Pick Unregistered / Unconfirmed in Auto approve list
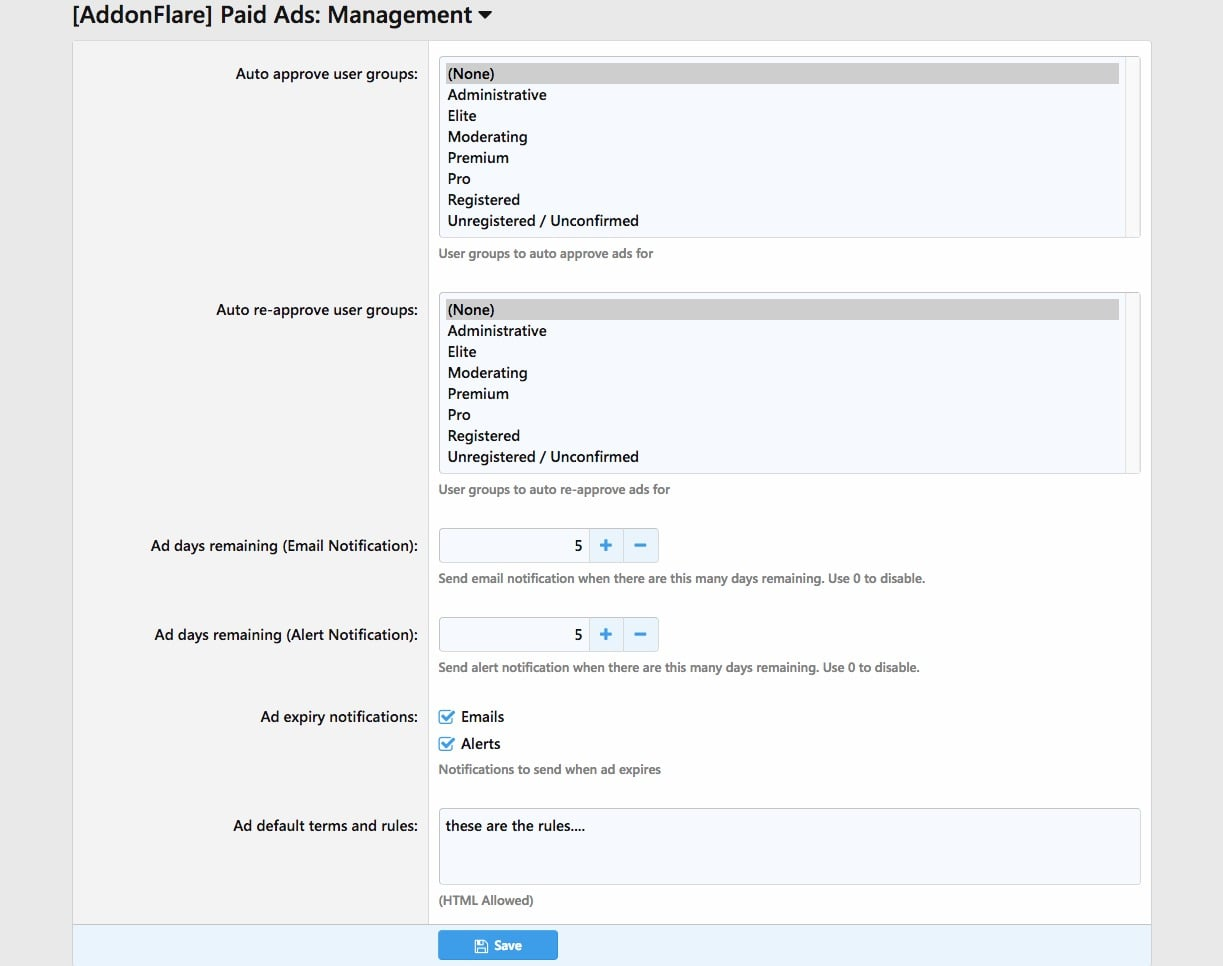The width and height of the screenshot is (1223, 966). tap(543, 221)
